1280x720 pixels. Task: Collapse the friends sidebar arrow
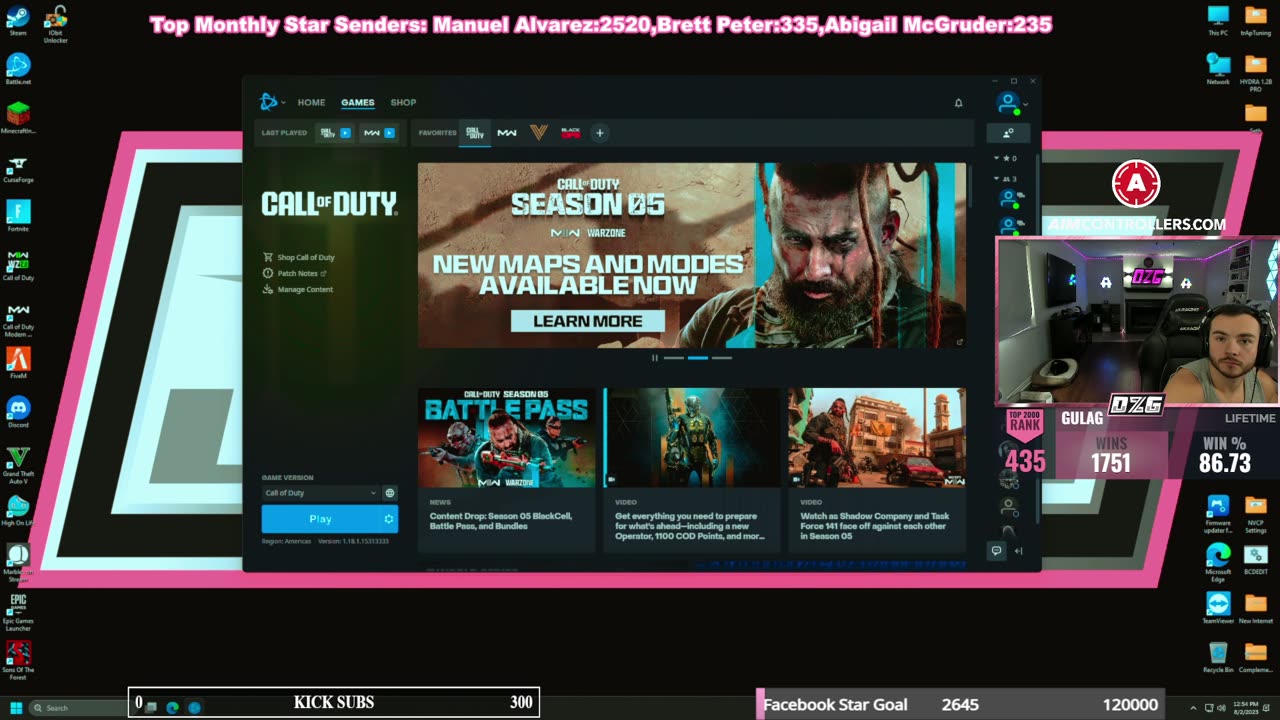pyautogui.click(x=1019, y=551)
